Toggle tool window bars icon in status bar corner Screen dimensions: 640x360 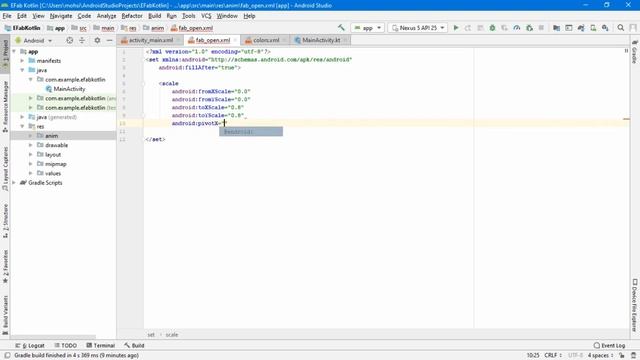click(x=7, y=356)
